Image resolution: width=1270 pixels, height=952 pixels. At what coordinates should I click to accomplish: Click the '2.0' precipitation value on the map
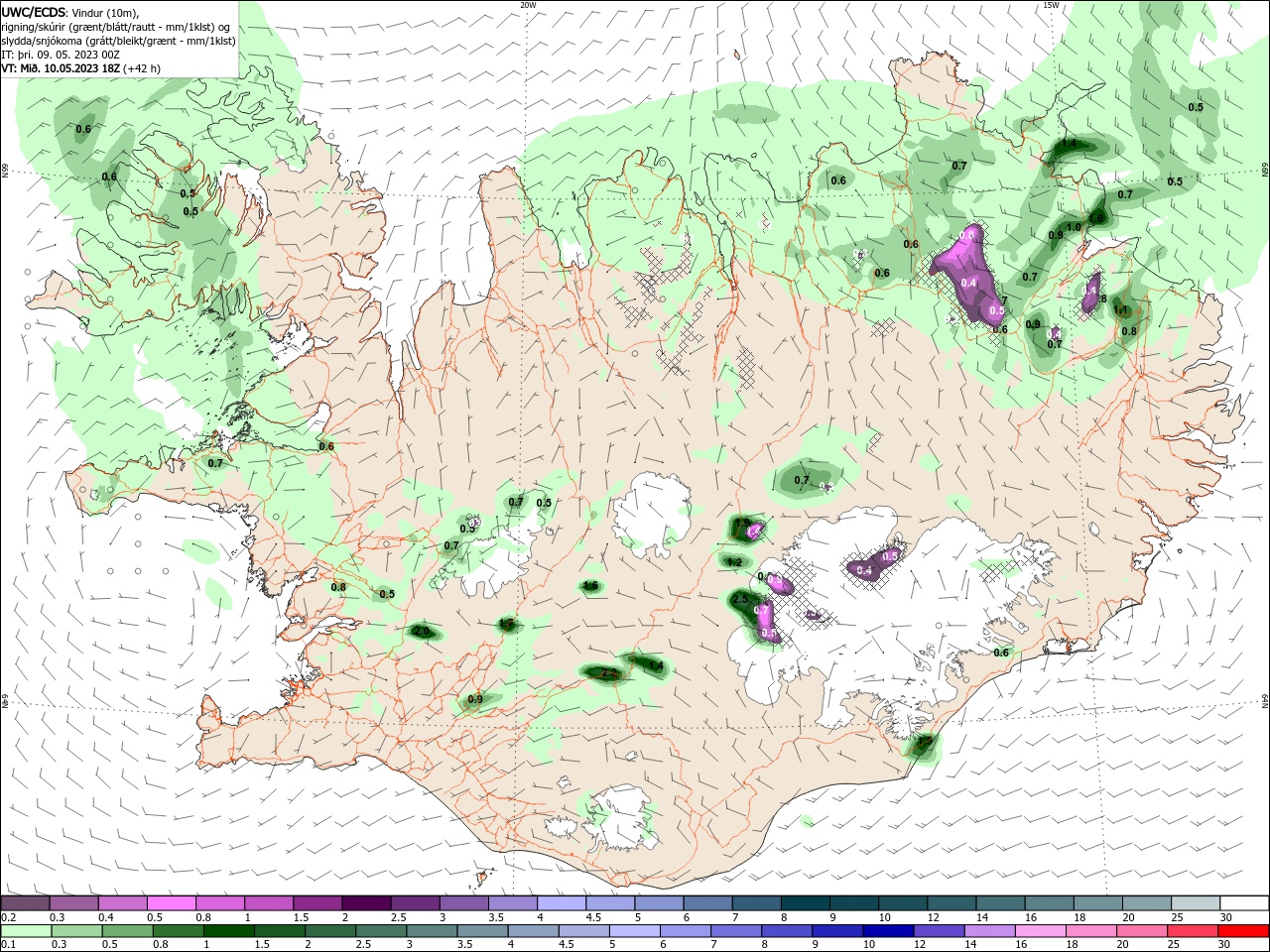coord(422,631)
